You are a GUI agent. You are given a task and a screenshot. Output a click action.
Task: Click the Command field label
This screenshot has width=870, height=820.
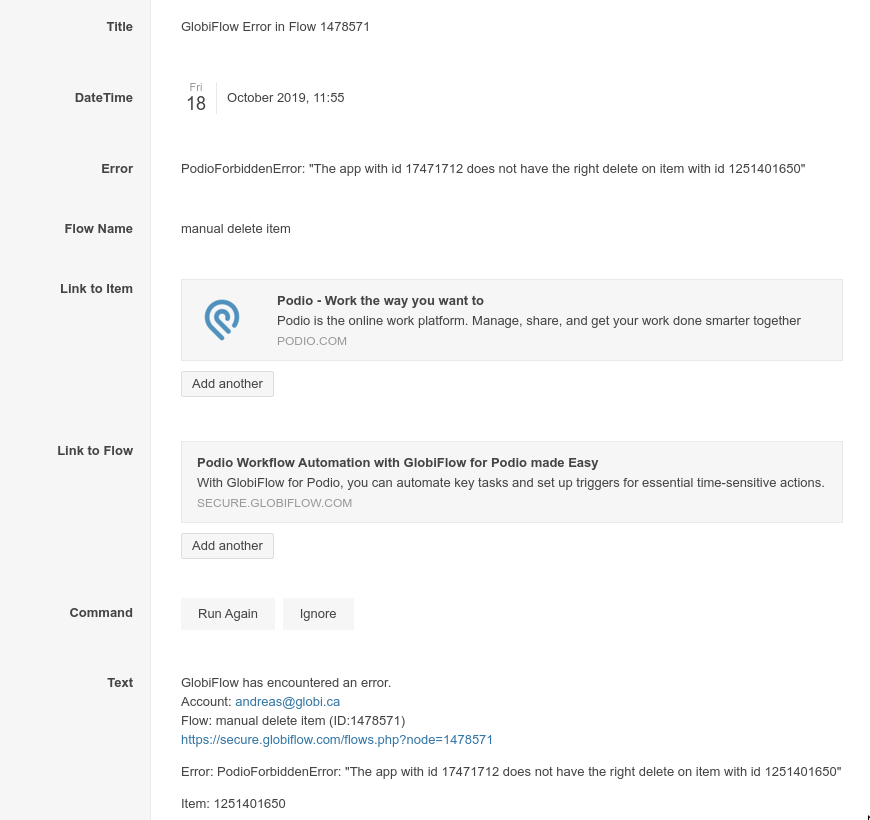click(100, 613)
